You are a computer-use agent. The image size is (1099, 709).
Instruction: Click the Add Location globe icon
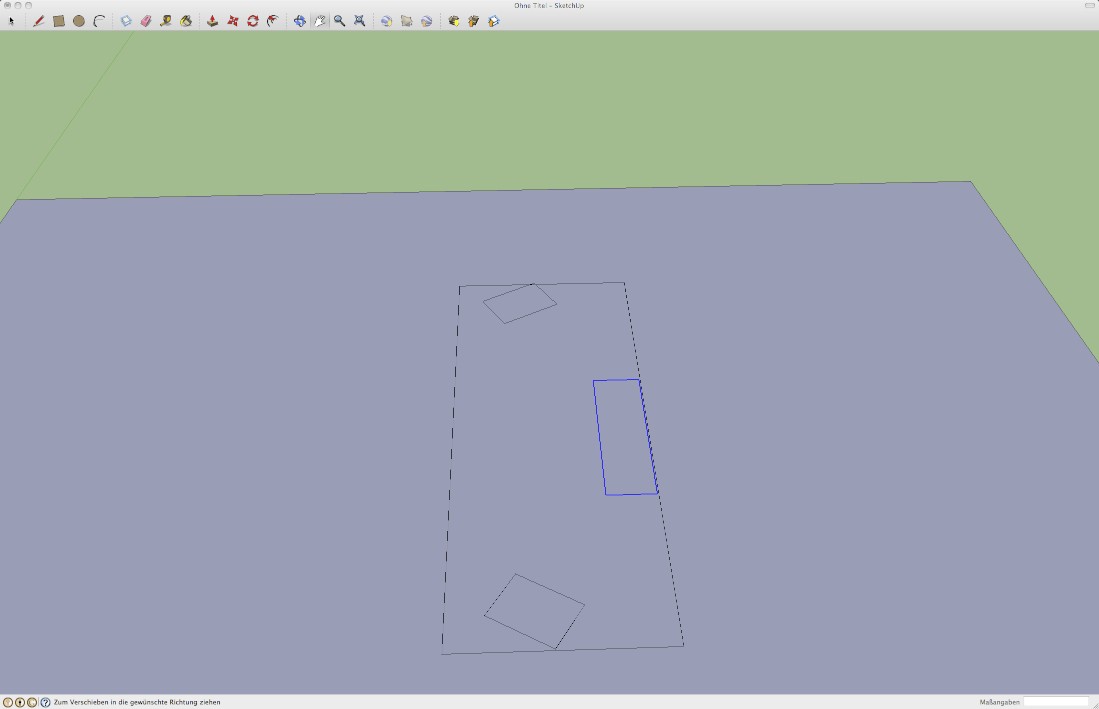tap(386, 21)
